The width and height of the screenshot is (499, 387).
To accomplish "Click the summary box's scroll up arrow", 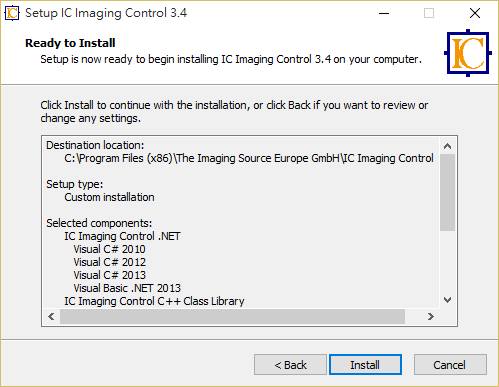I will [448, 146].
